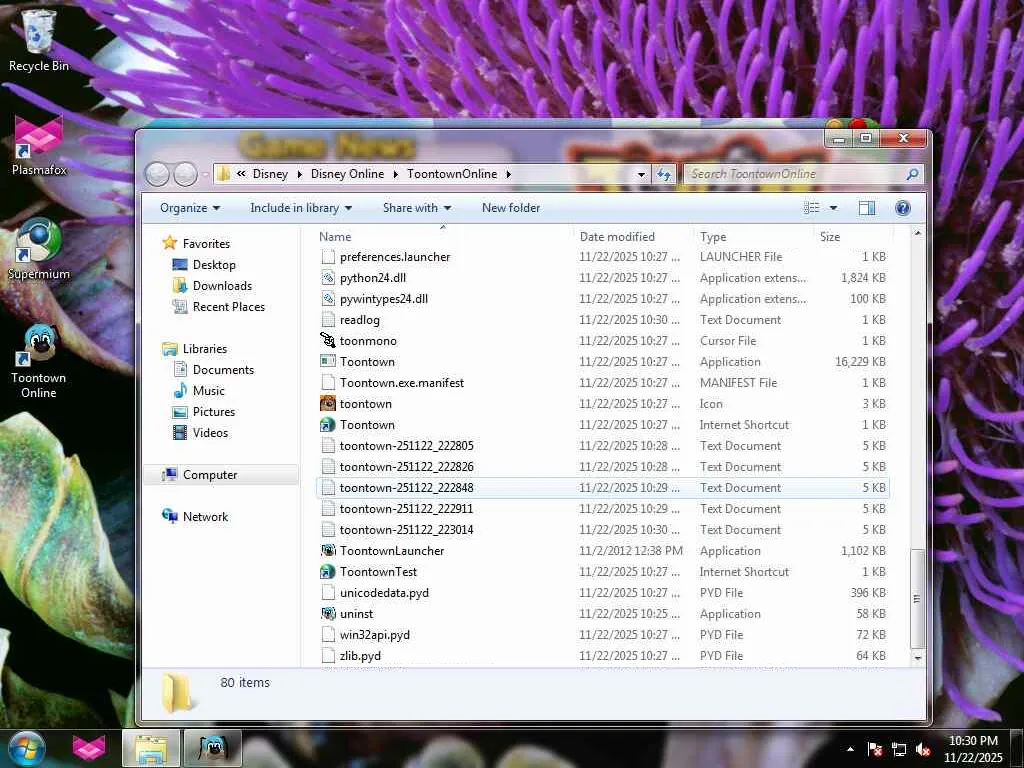This screenshot has height=768, width=1024.
Task: Select the uninst application icon
Action: pyautogui.click(x=328, y=613)
